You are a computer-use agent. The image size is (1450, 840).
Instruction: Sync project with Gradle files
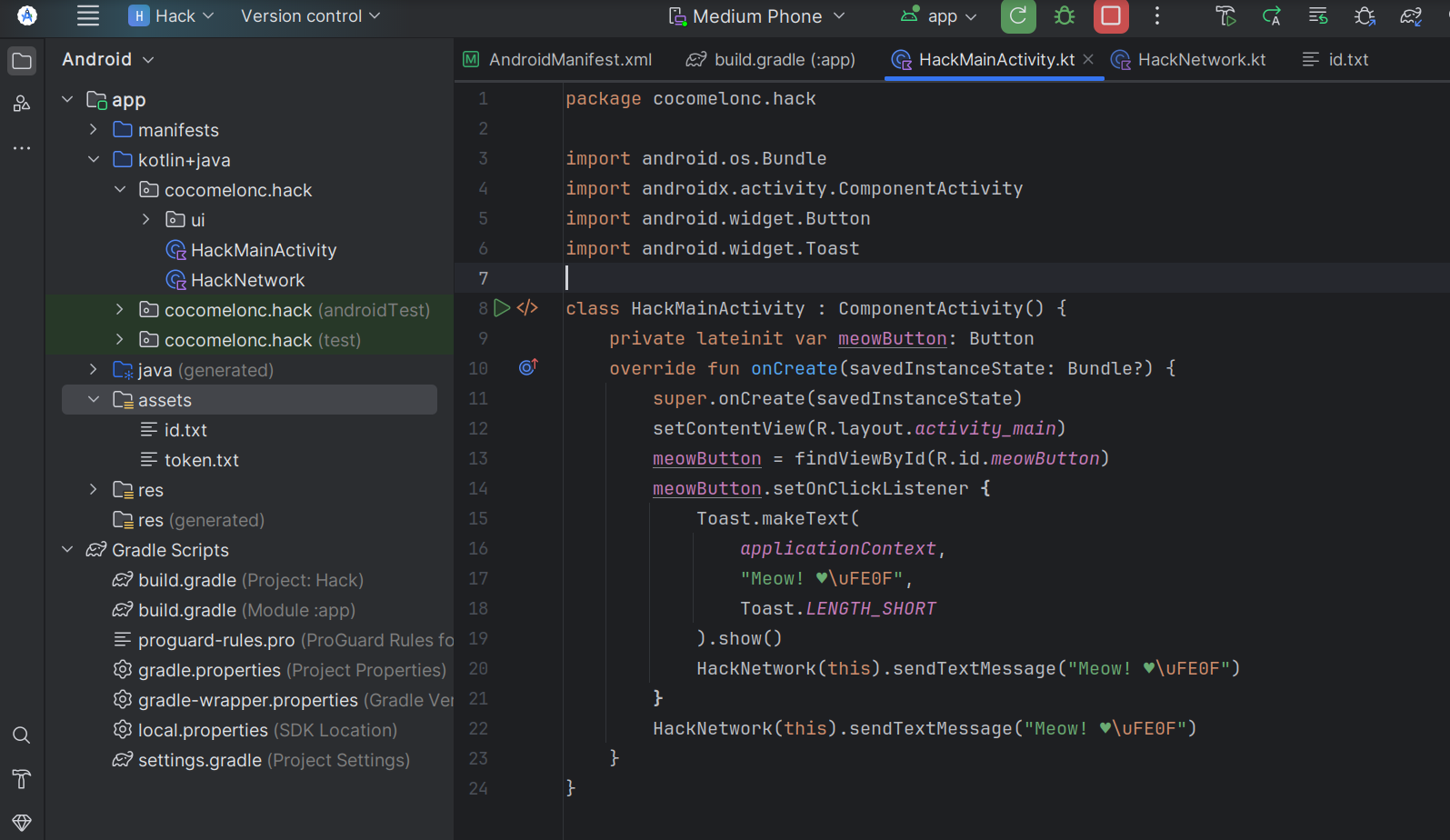[x=1411, y=15]
